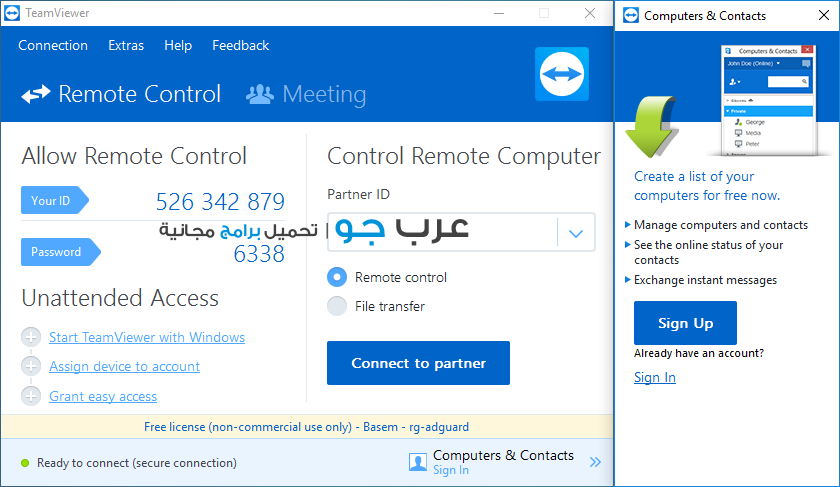The image size is (840, 487).
Task: Open the Partner ID dropdown arrow
Action: (x=575, y=233)
